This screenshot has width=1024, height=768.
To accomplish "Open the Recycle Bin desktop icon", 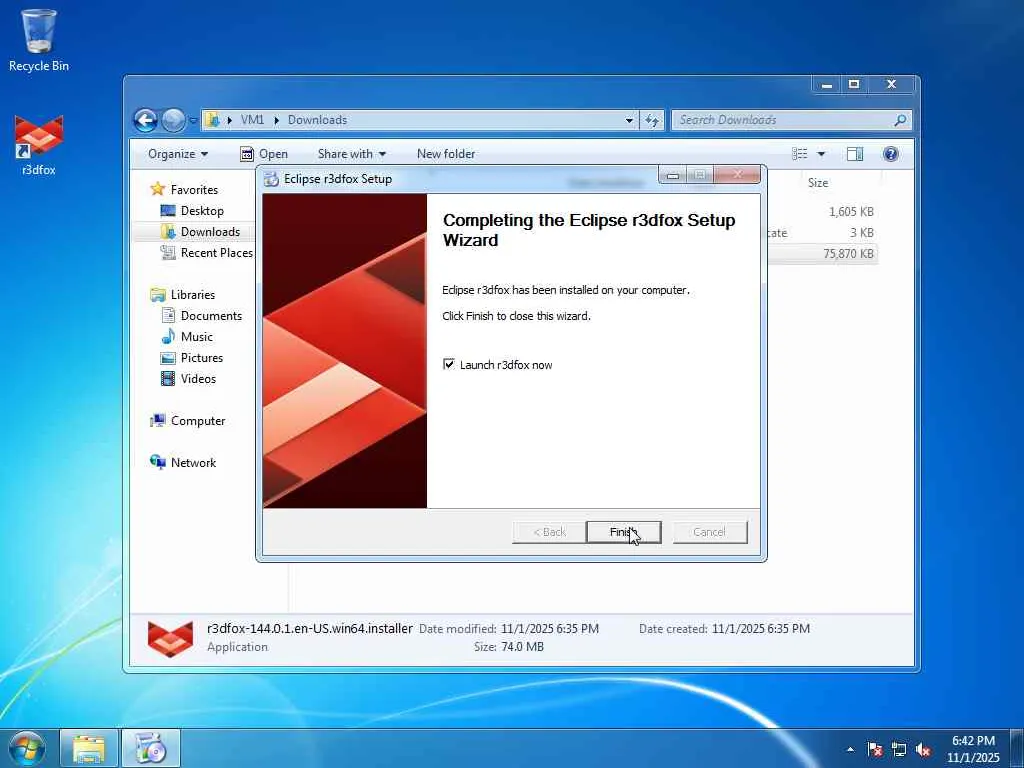I will pyautogui.click(x=39, y=40).
